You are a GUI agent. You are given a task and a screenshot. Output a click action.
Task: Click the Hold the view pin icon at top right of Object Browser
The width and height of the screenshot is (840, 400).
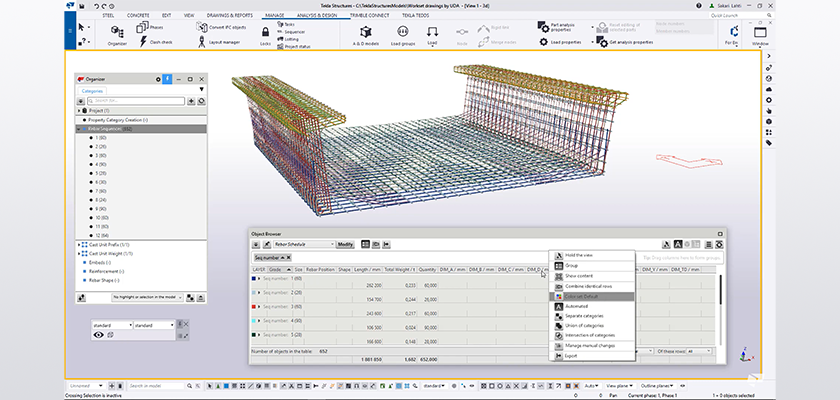pos(666,245)
